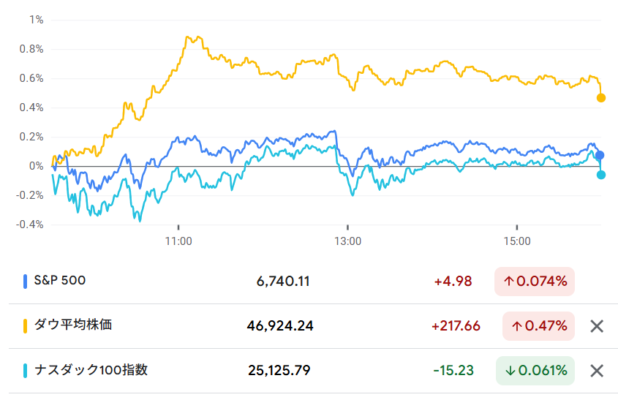This screenshot has width=618, height=400.
Task: Click the cyan ナスダック100指数 color marker
Action: point(25,371)
